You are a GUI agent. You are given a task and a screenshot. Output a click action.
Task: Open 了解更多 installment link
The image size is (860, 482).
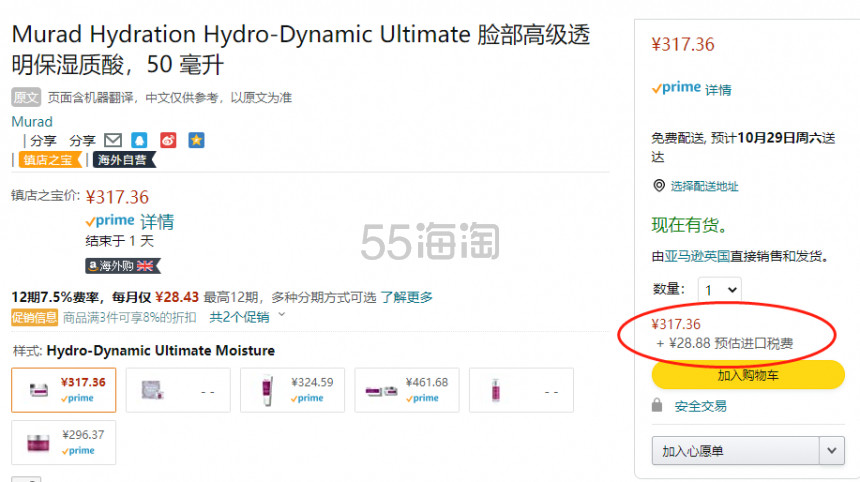(x=406, y=297)
